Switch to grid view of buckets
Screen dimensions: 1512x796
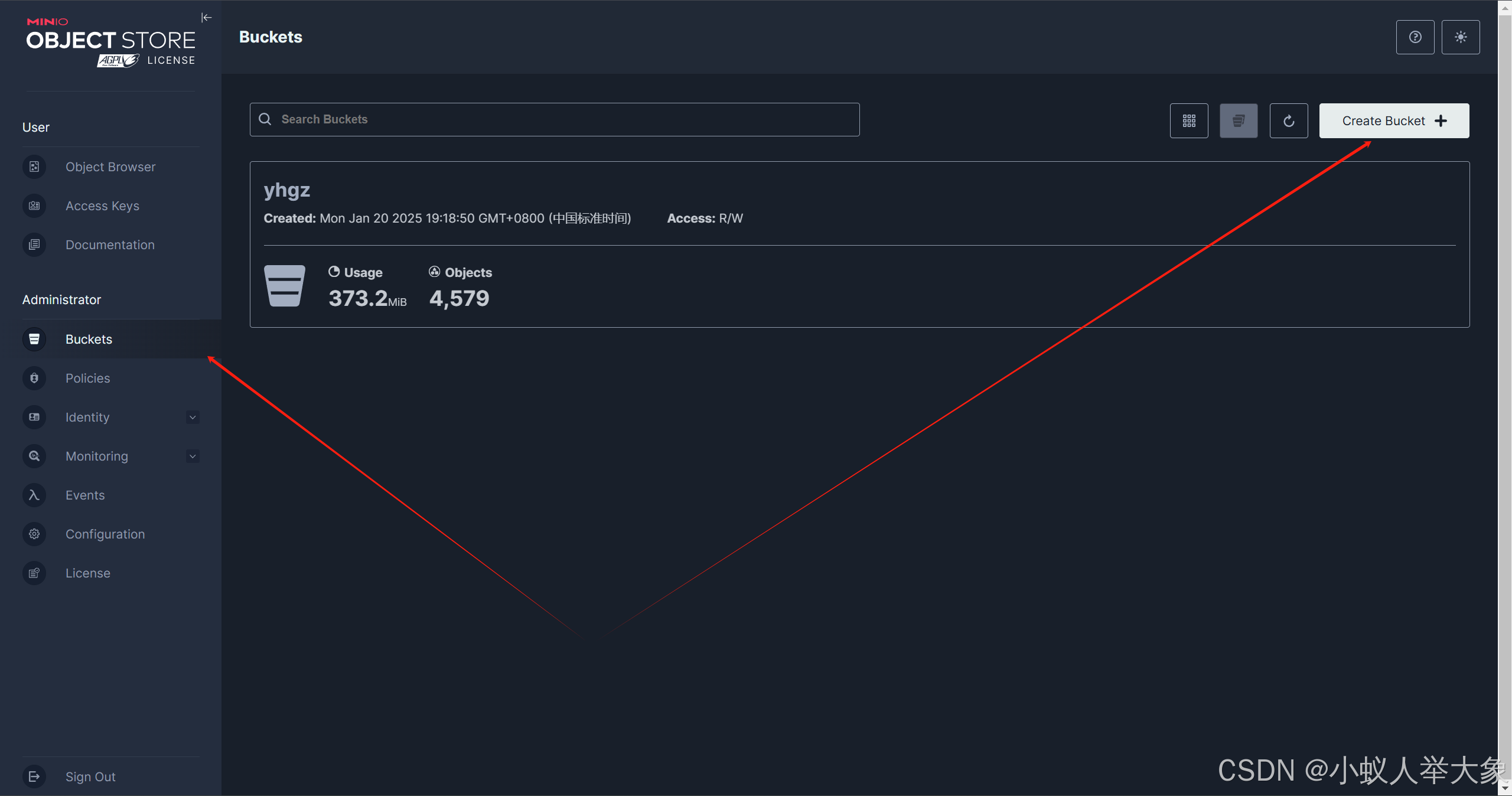(1188, 121)
